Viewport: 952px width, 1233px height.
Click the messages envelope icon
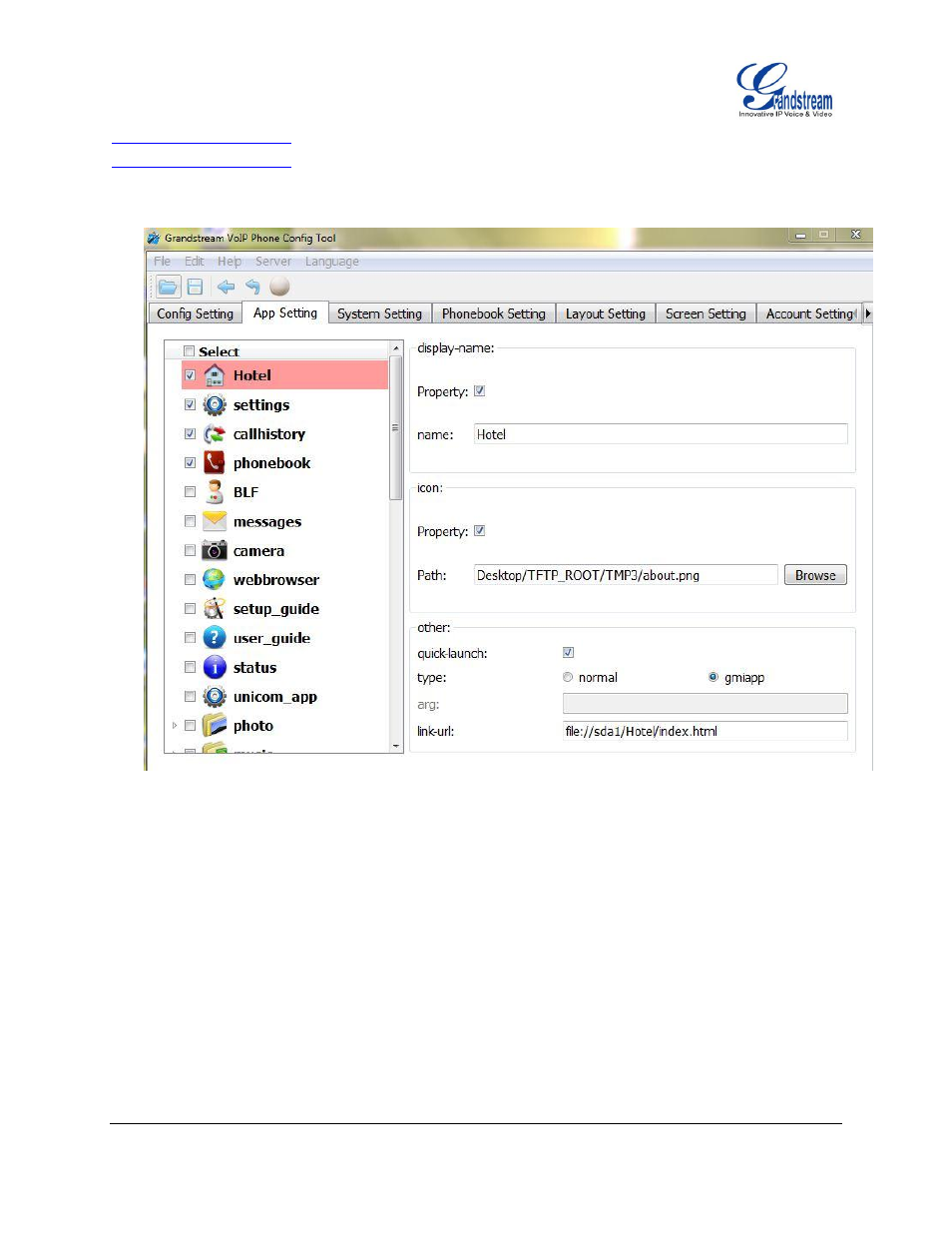click(x=215, y=521)
